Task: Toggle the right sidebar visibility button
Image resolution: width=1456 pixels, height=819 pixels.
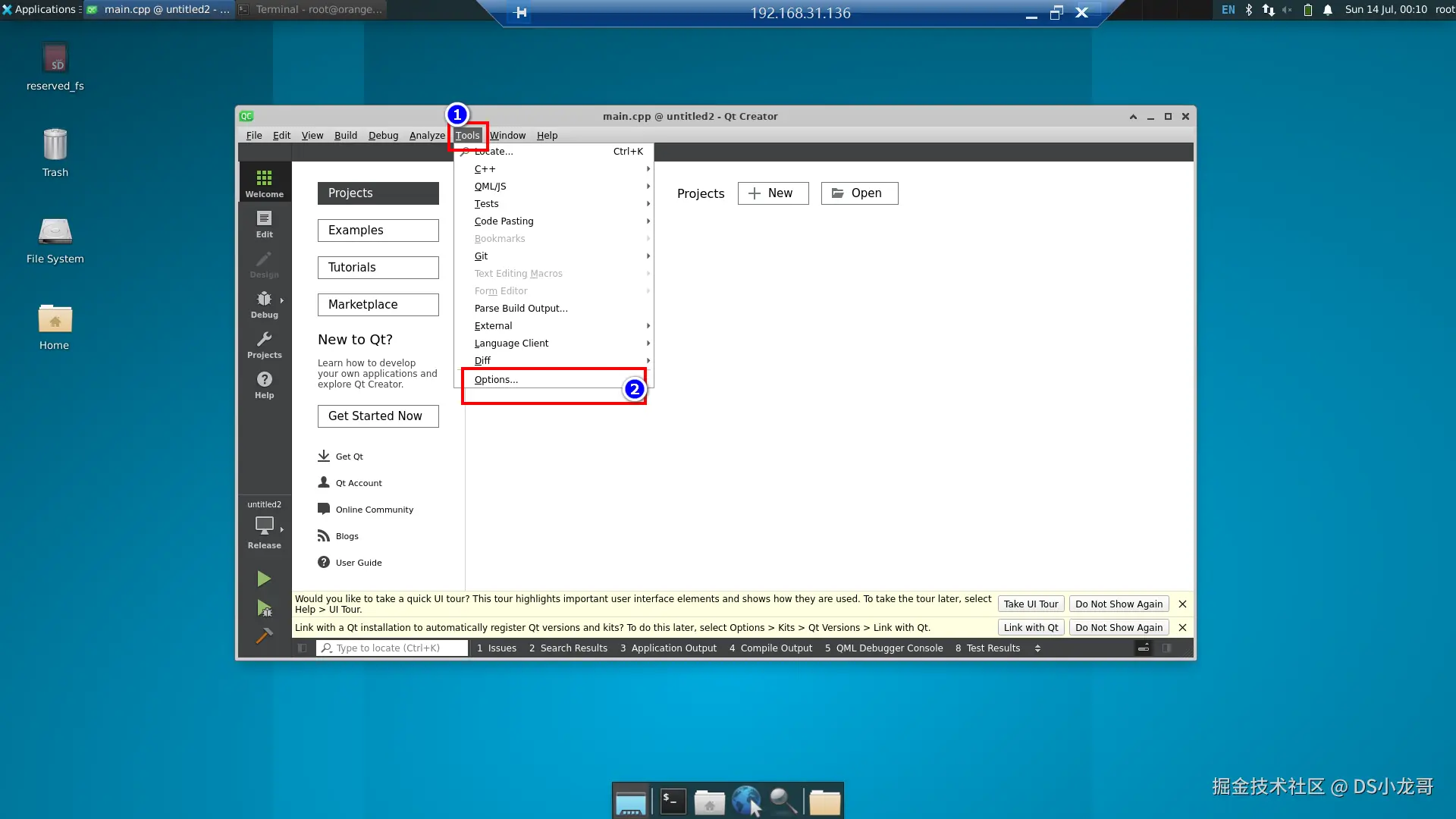Action: (1167, 648)
